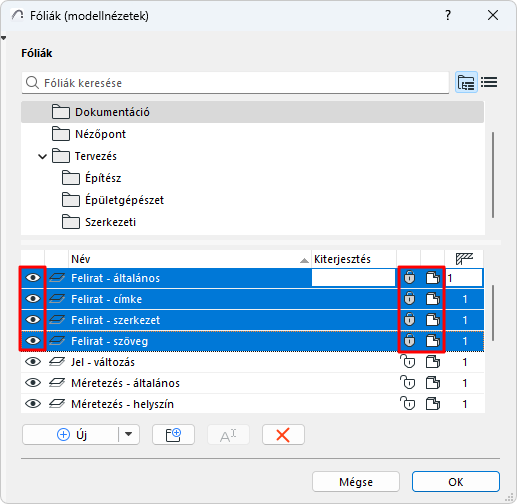Viewport: 517px width, 504px height.
Task: Collapse the Tervezés folder
Action: (x=42, y=156)
